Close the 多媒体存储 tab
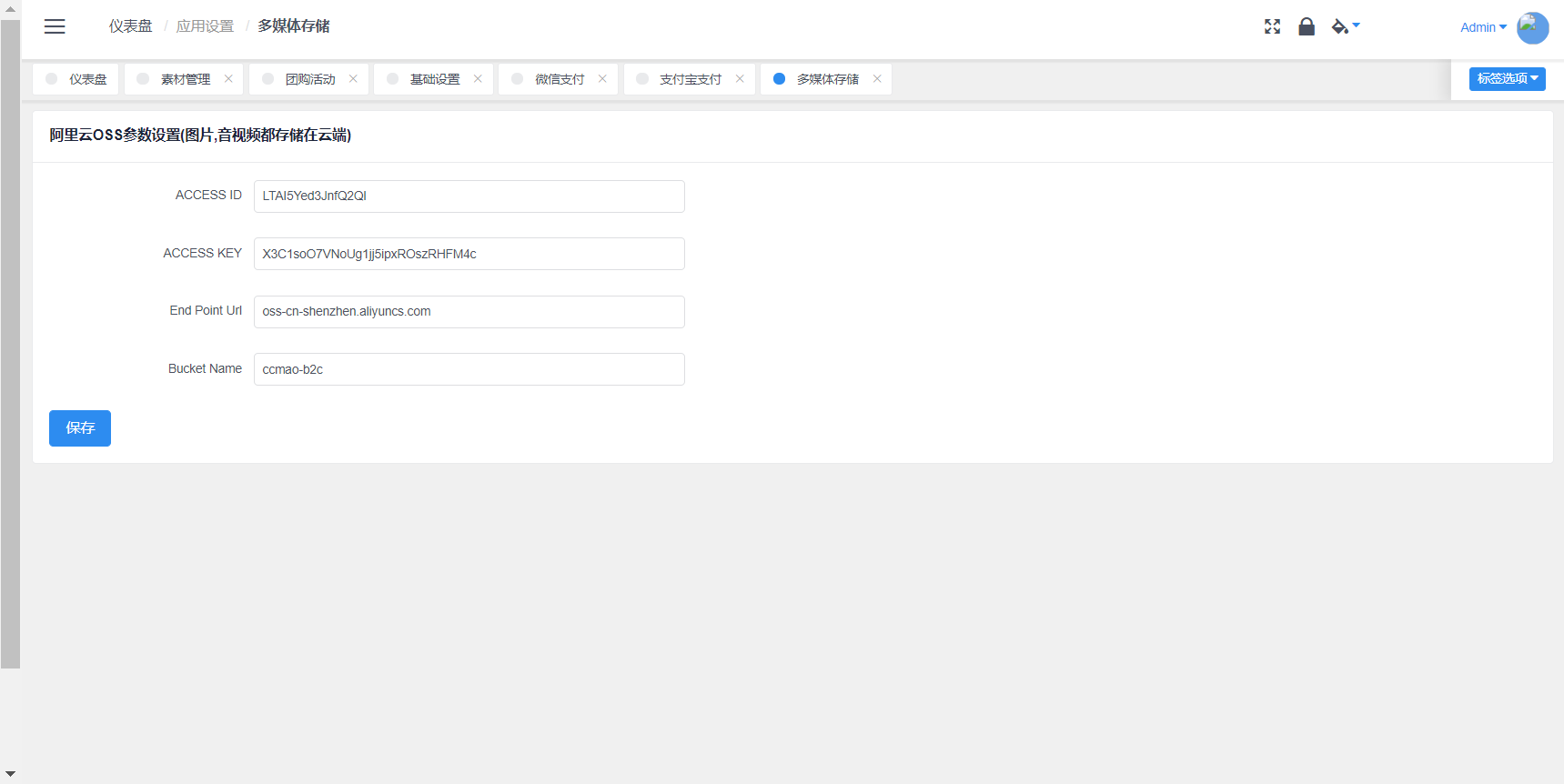 click(x=877, y=79)
